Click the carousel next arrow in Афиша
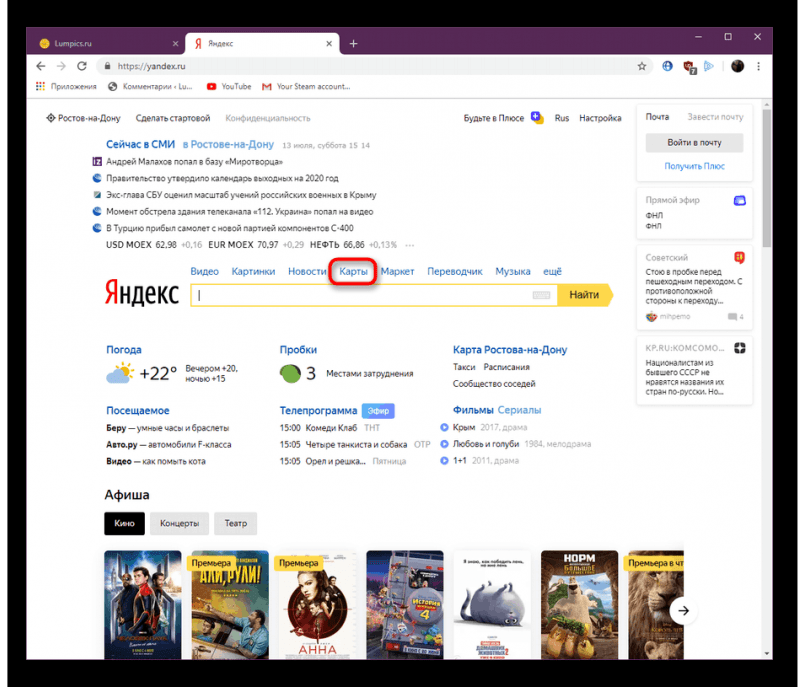Screen dimensions: 800x687 pos(683,610)
